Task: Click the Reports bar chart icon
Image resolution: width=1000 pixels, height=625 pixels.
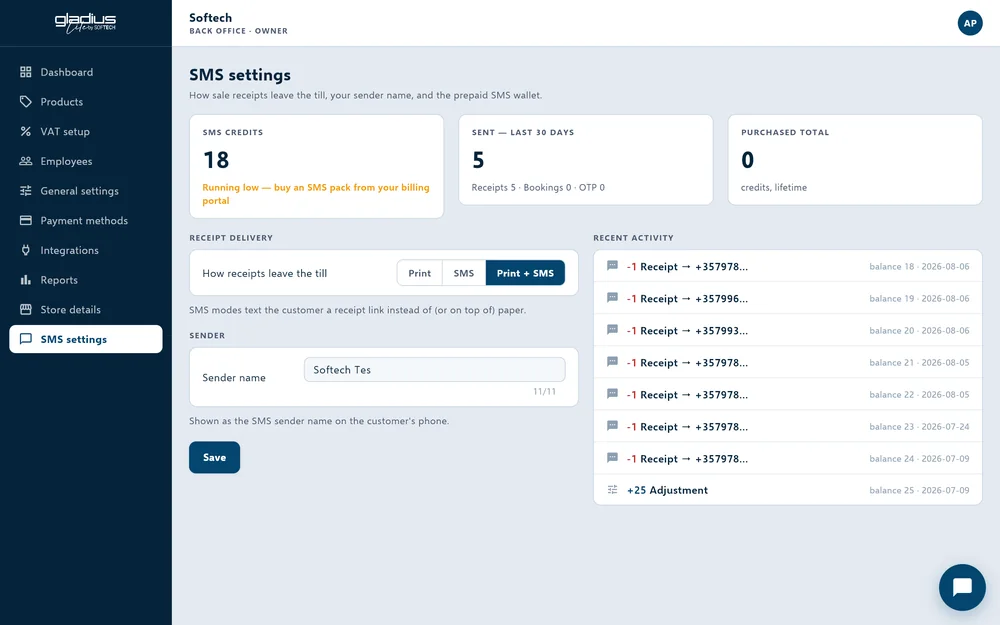Action: click(x=26, y=280)
